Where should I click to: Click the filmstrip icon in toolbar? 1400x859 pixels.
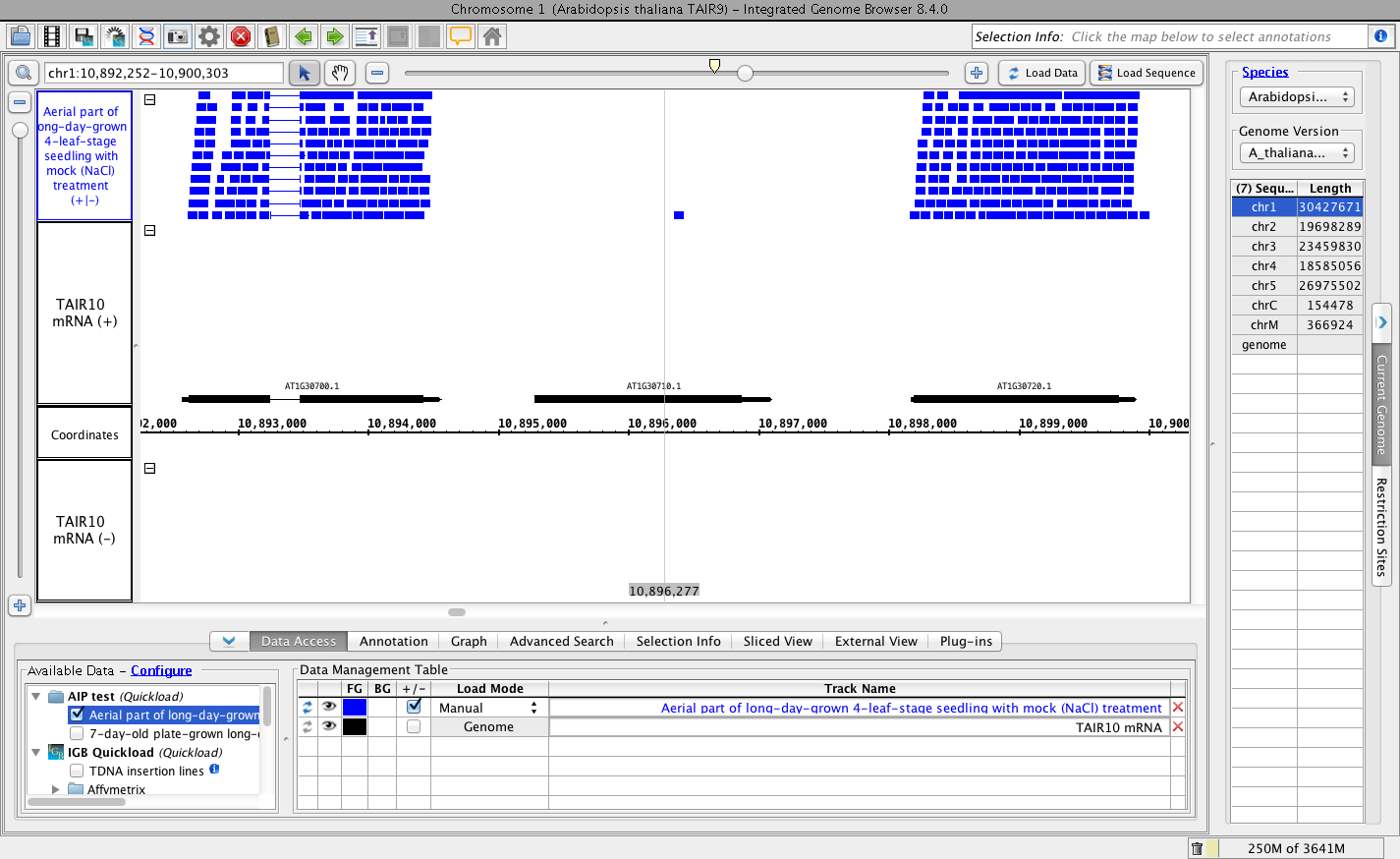52,36
